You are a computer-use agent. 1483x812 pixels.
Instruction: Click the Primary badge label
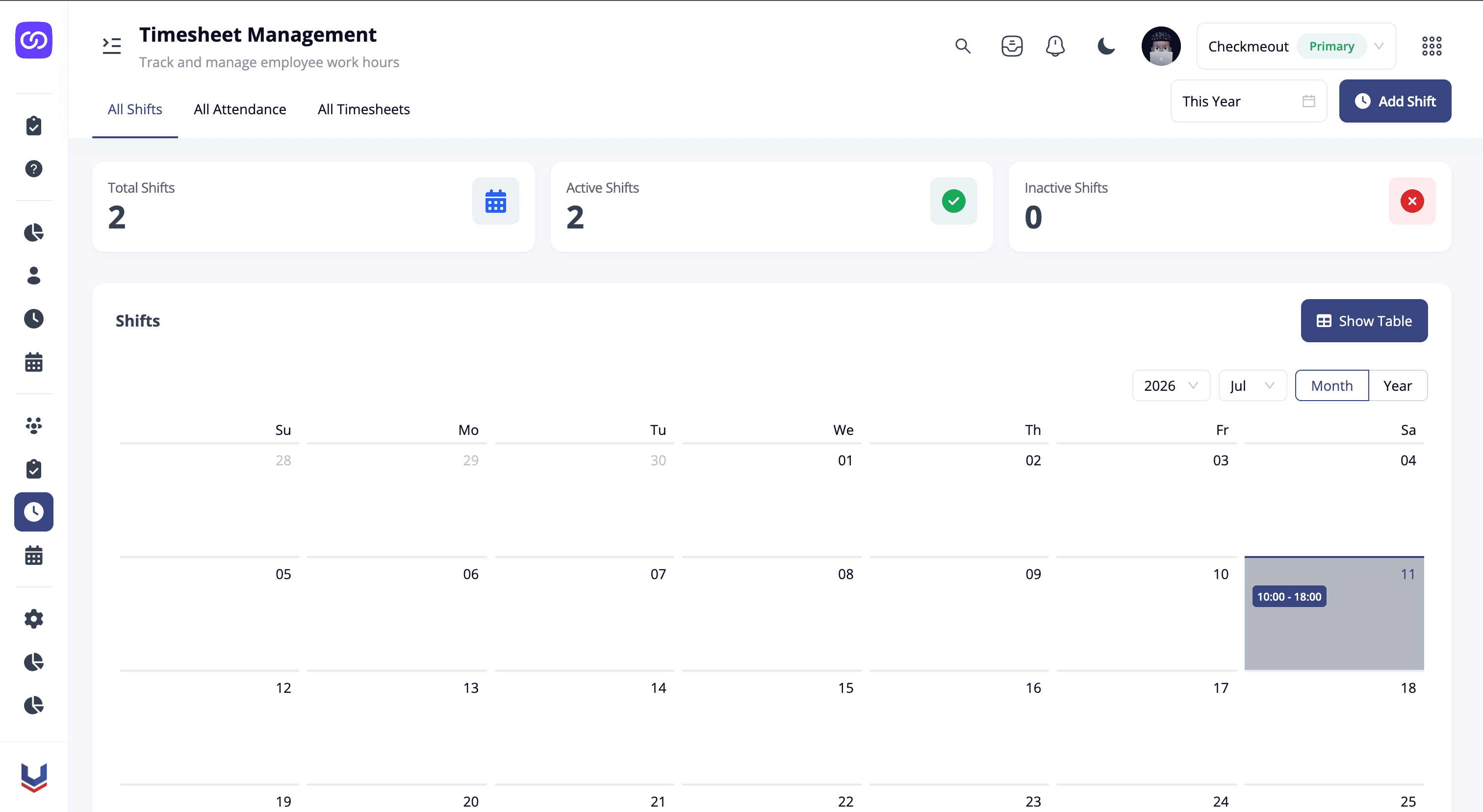(1331, 46)
